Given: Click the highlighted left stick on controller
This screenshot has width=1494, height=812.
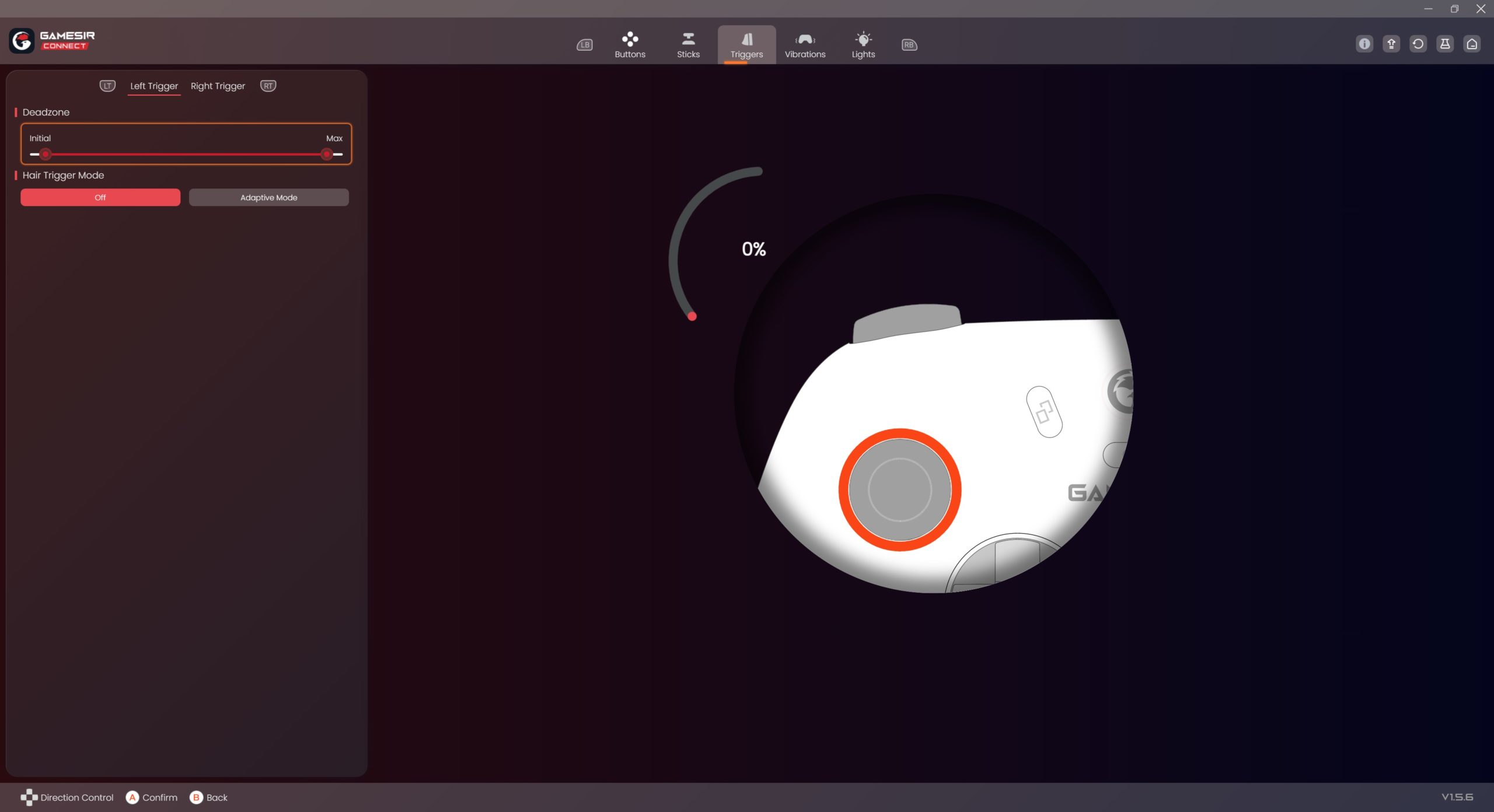Looking at the screenshot, I should coord(899,490).
